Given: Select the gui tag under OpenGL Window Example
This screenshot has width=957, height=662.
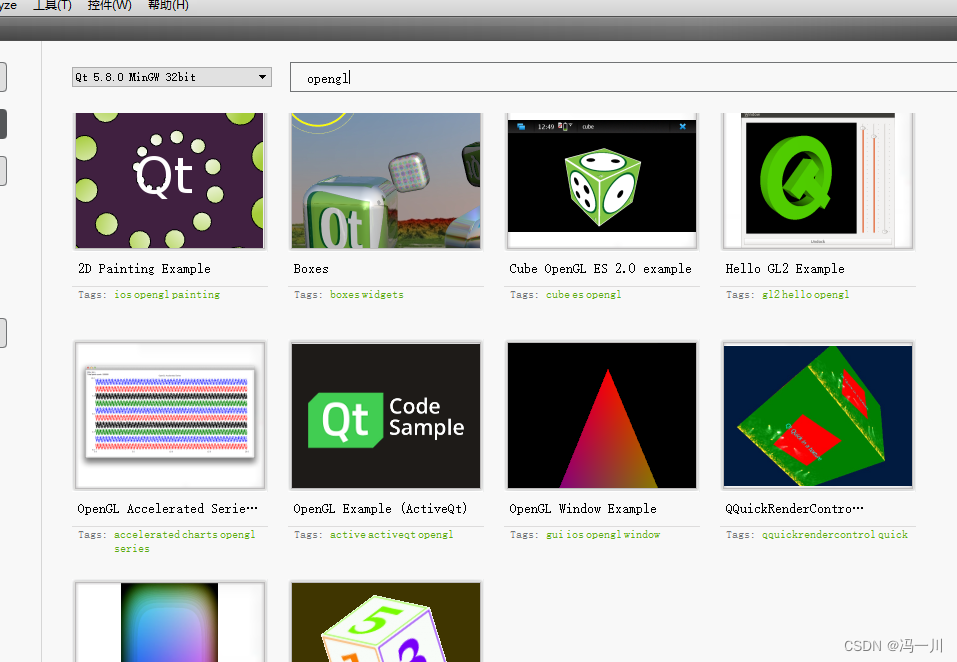Looking at the screenshot, I should [x=555, y=535].
